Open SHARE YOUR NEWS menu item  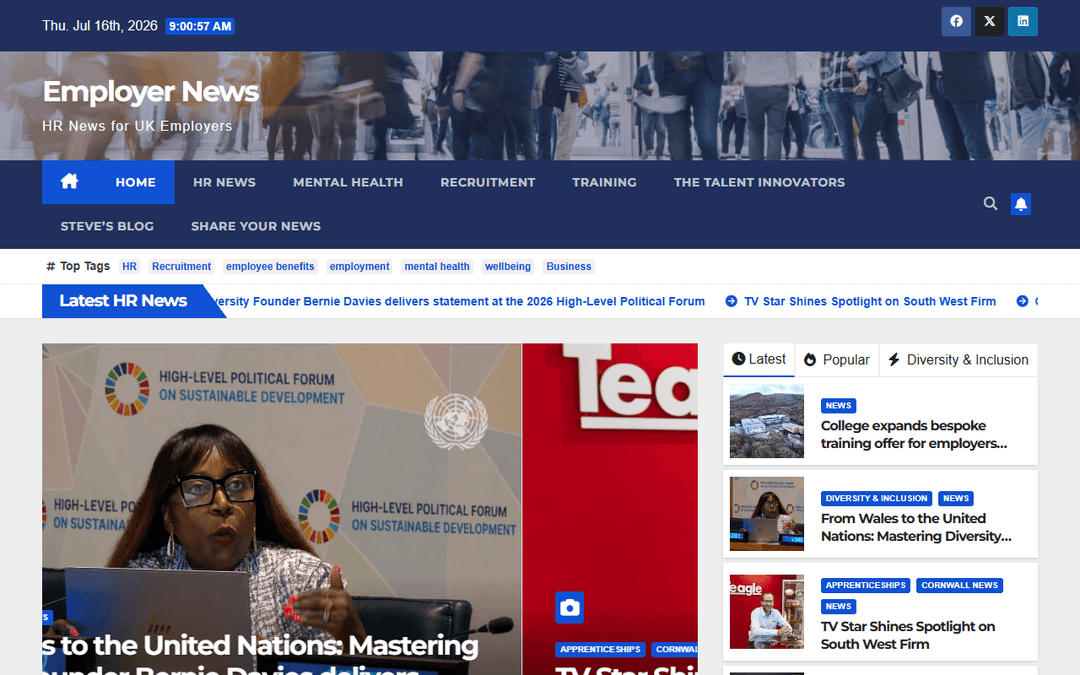[x=256, y=226]
